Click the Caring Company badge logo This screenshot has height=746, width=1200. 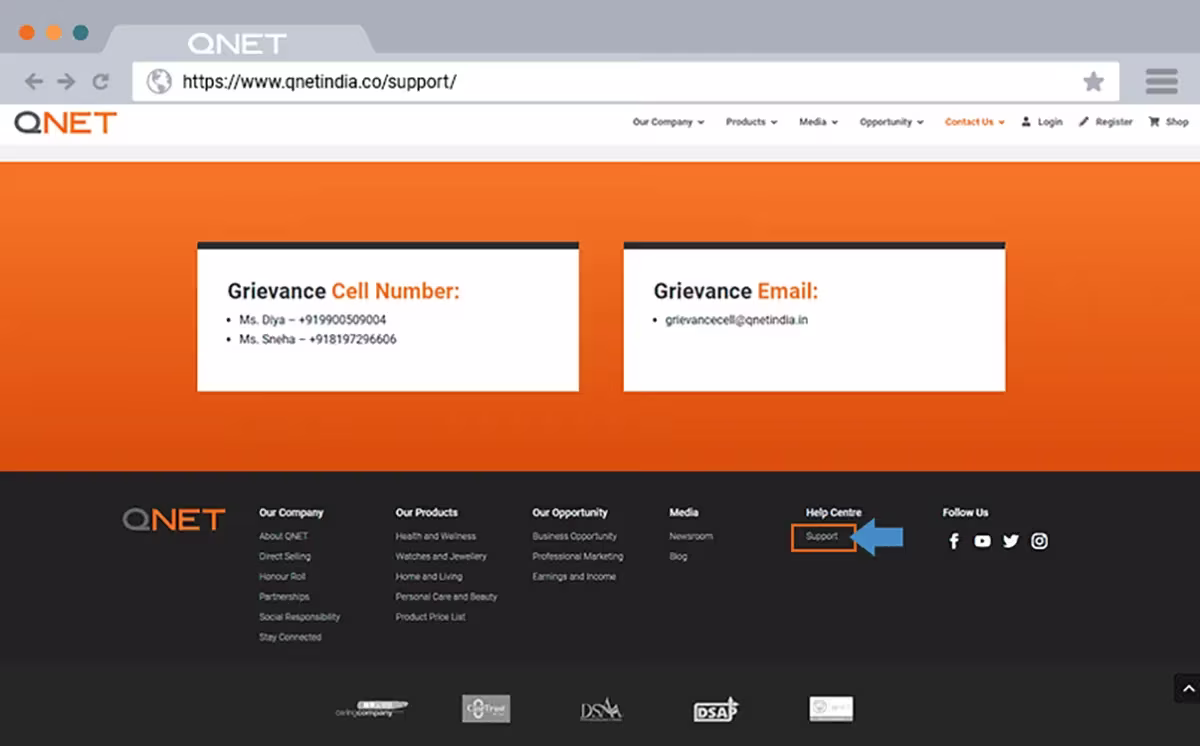tap(371, 709)
